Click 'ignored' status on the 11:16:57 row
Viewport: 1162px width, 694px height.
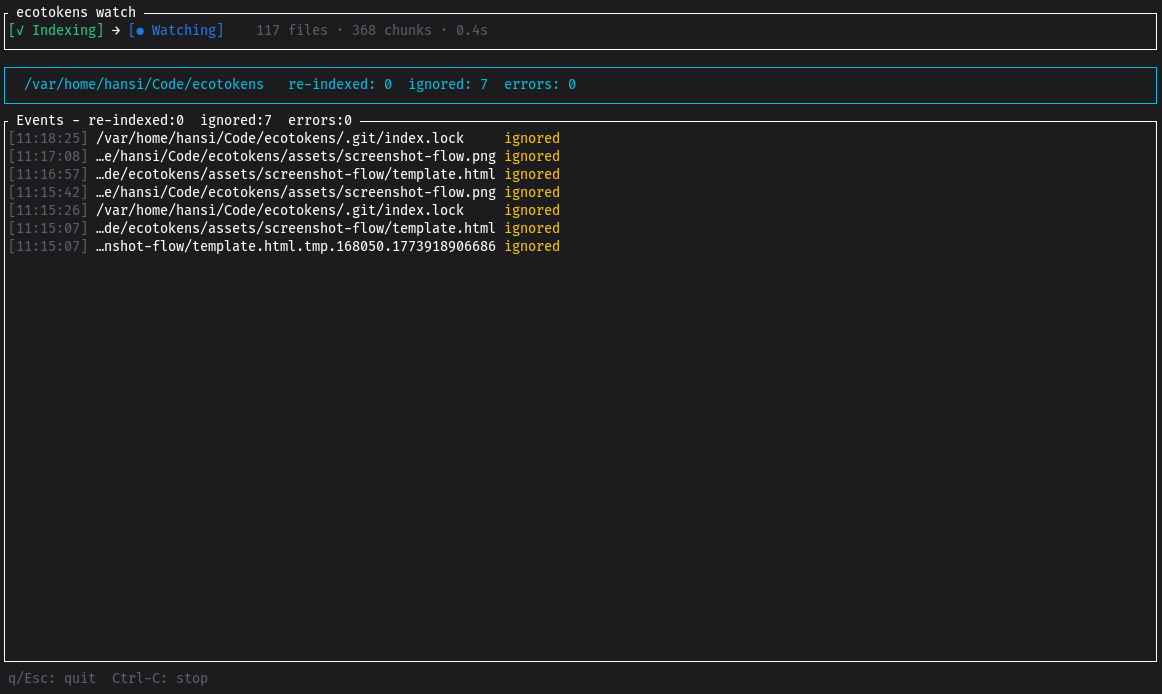pyautogui.click(x=532, y=174)
